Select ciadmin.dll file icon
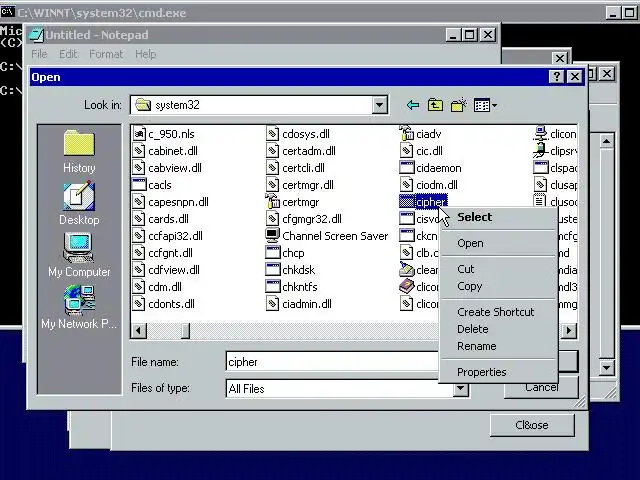640x480 pixels. (x=272, y=304)
